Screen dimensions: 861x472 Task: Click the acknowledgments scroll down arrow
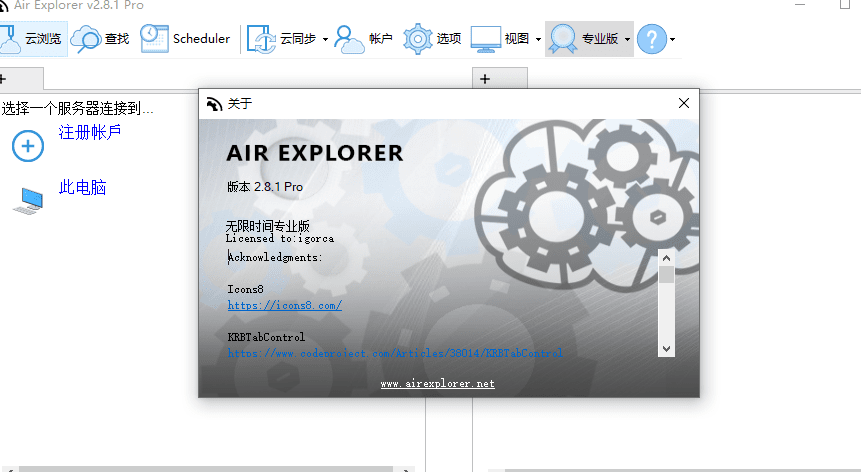[666, 349]
